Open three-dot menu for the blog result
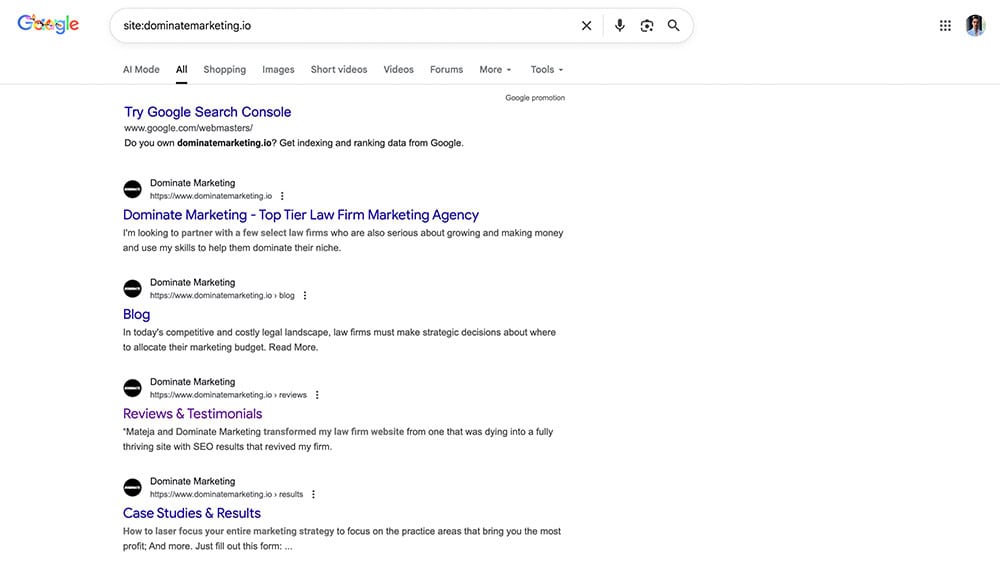This screenshot has width=1000, height=563. [305, 296]
